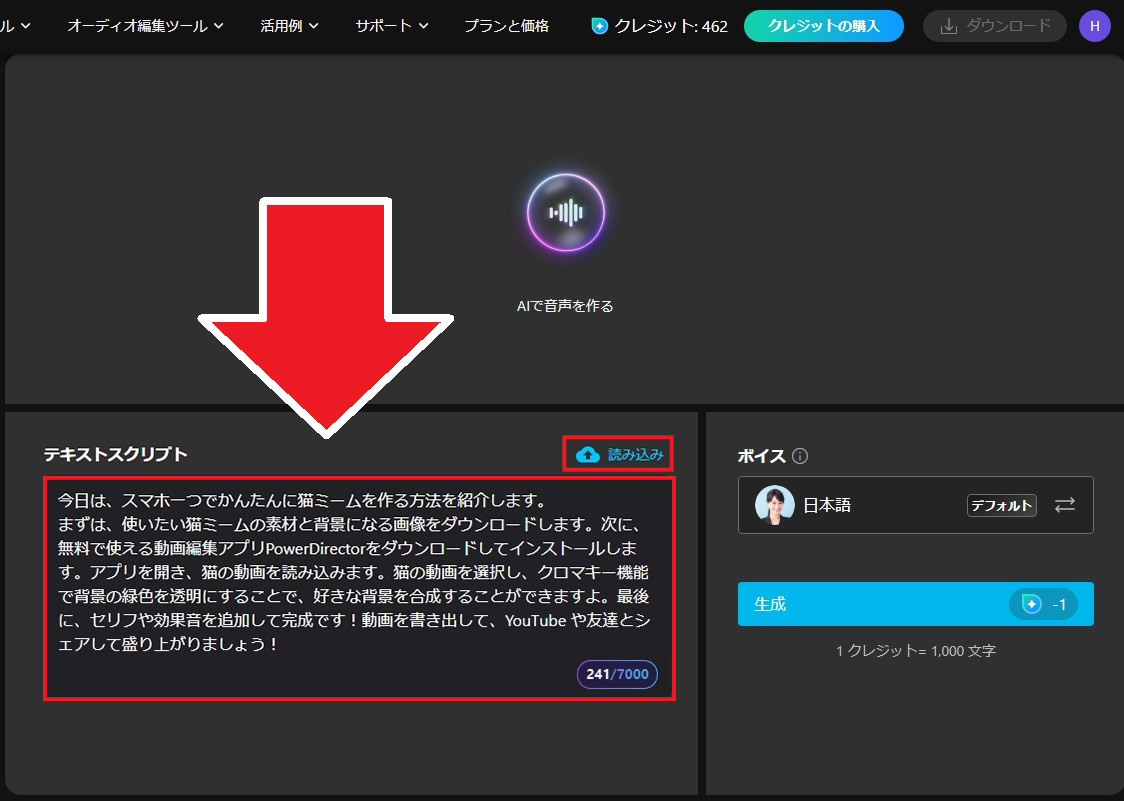Click the glowing audio waveform icon

[x=566, y=213]
